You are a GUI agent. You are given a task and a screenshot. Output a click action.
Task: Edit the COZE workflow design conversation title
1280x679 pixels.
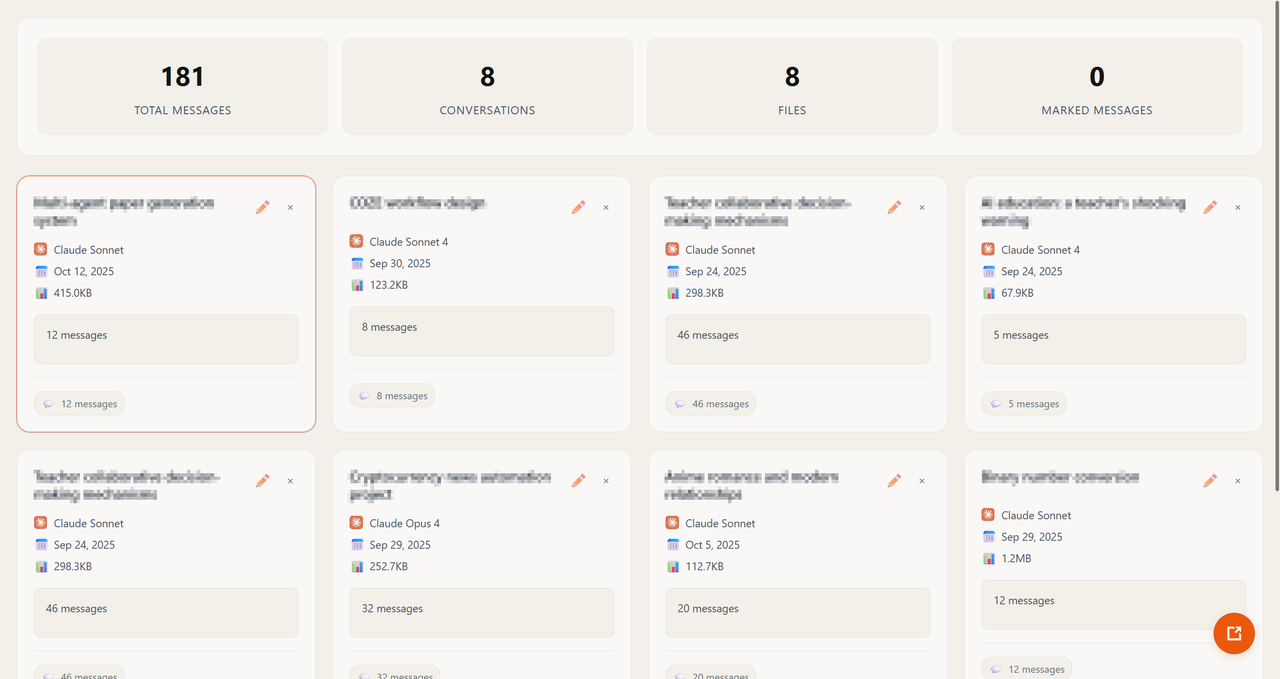click(x=578, y=207)
